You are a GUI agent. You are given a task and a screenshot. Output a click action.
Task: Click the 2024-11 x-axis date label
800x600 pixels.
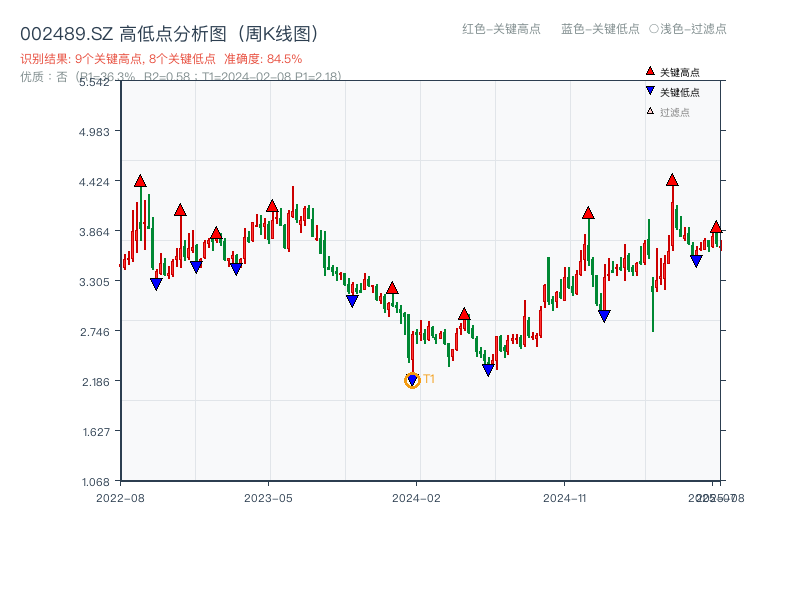click(x=565, y=498)
